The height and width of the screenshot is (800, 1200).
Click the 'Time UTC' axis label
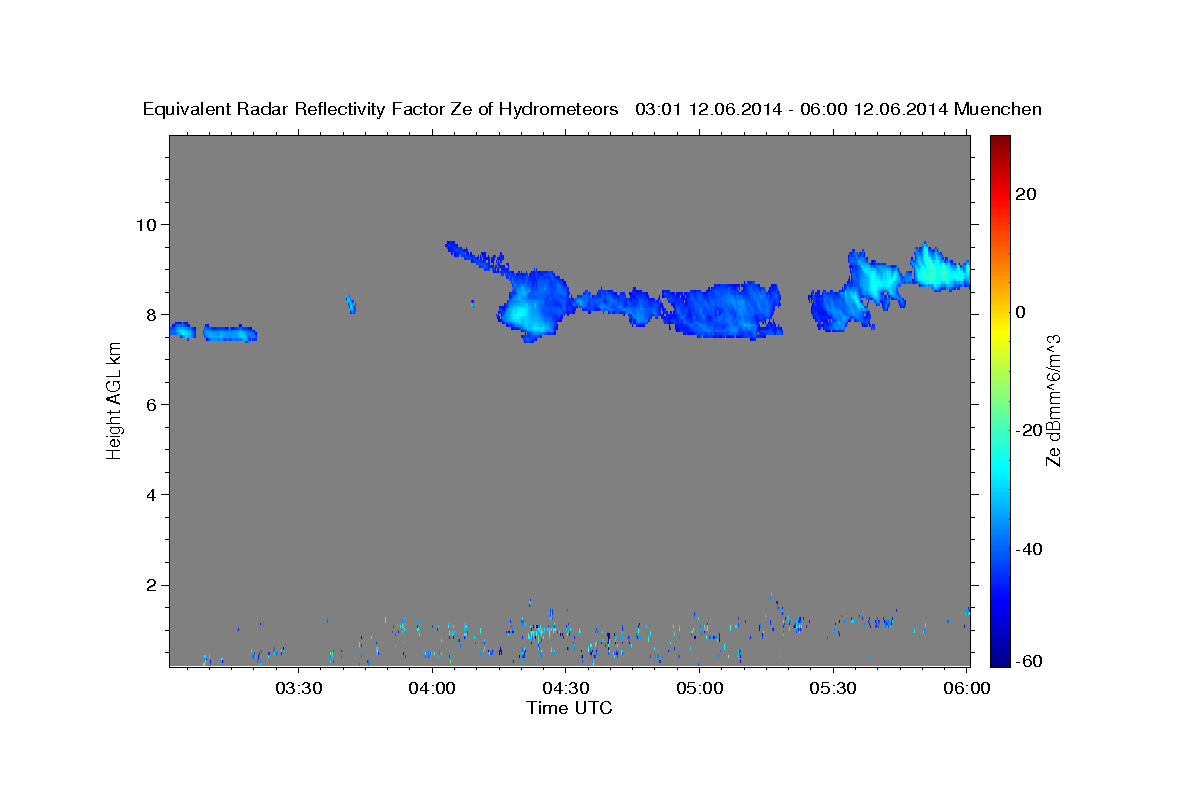tap(569, 708)
